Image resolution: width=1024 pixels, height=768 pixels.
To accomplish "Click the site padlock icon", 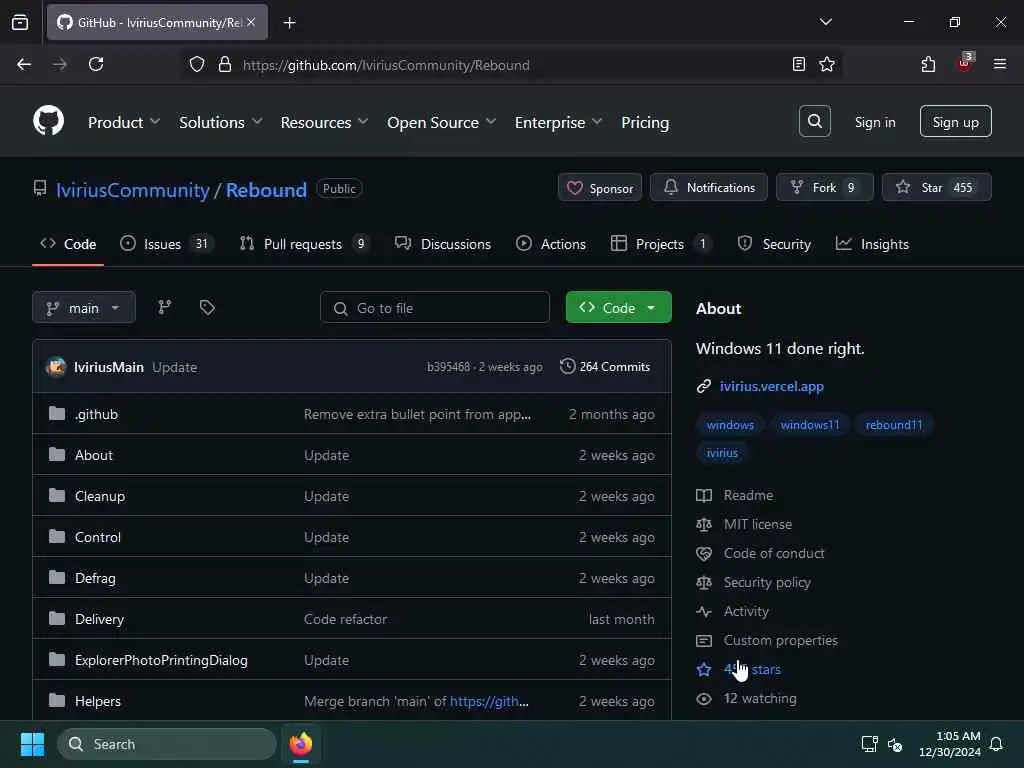I will (x=225, y=64).
